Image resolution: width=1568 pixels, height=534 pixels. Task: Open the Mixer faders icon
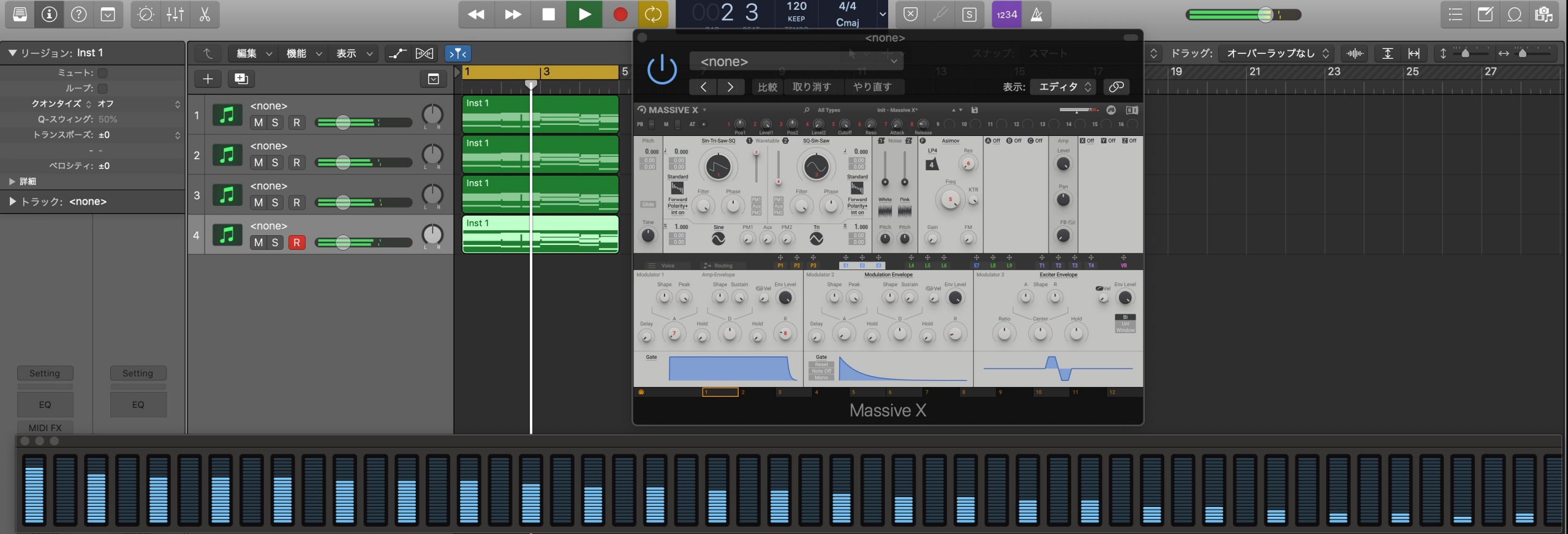(x=175, y=14)
